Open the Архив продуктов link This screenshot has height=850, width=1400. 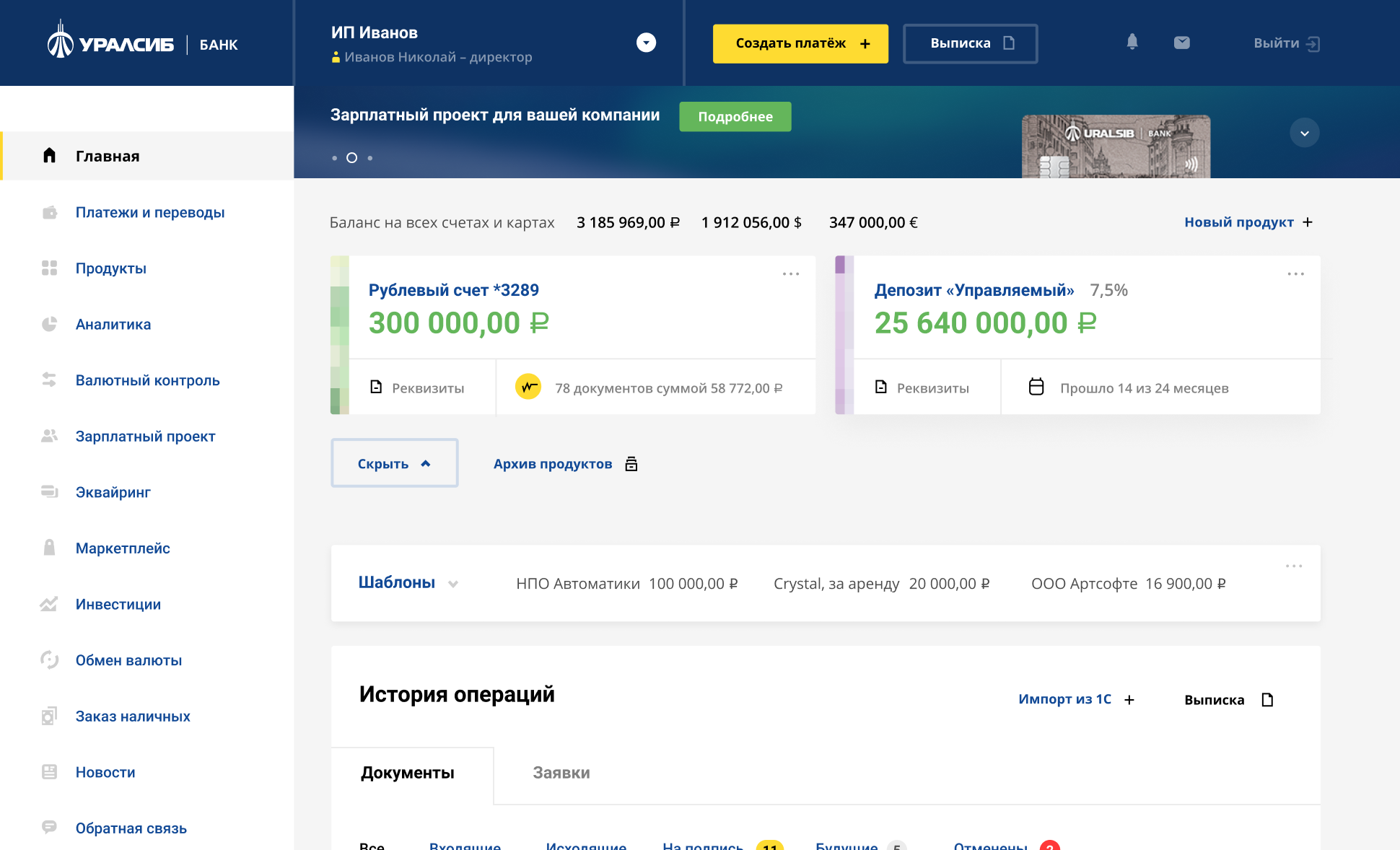tap(553, 463)
